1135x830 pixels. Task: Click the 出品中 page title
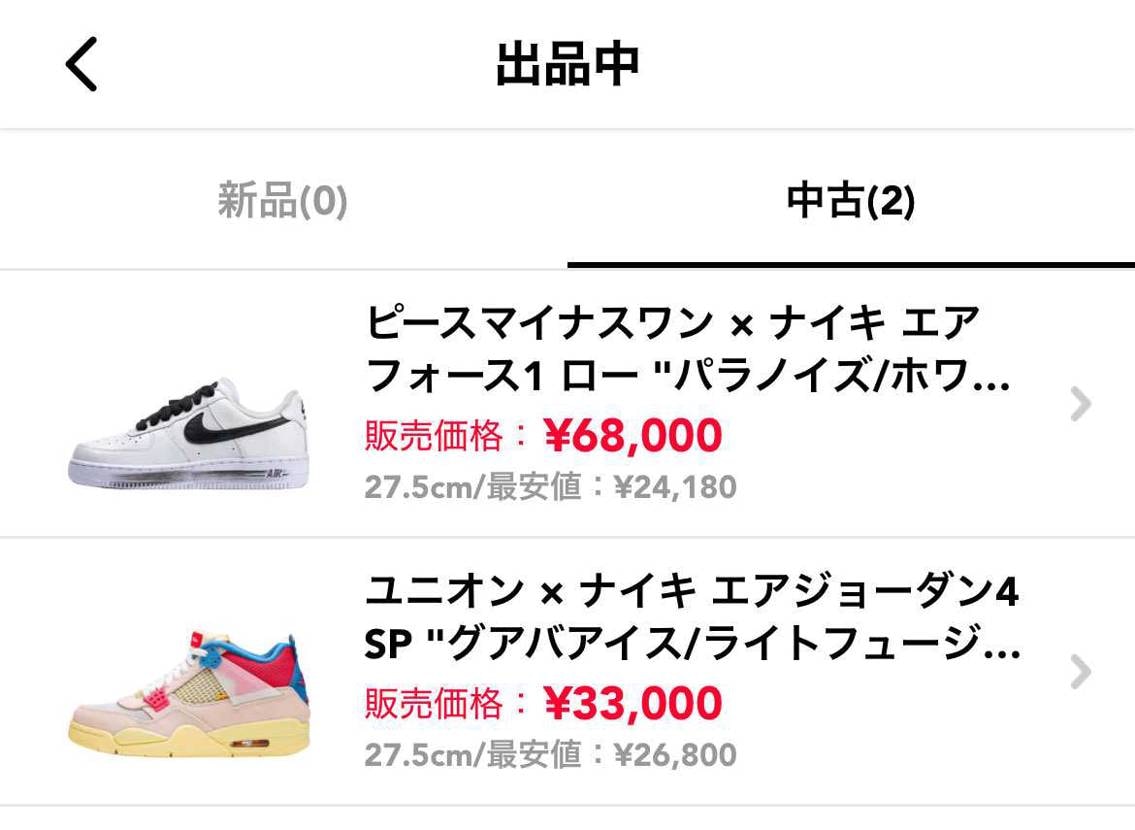pyautogui.click(x=567, y=63)
